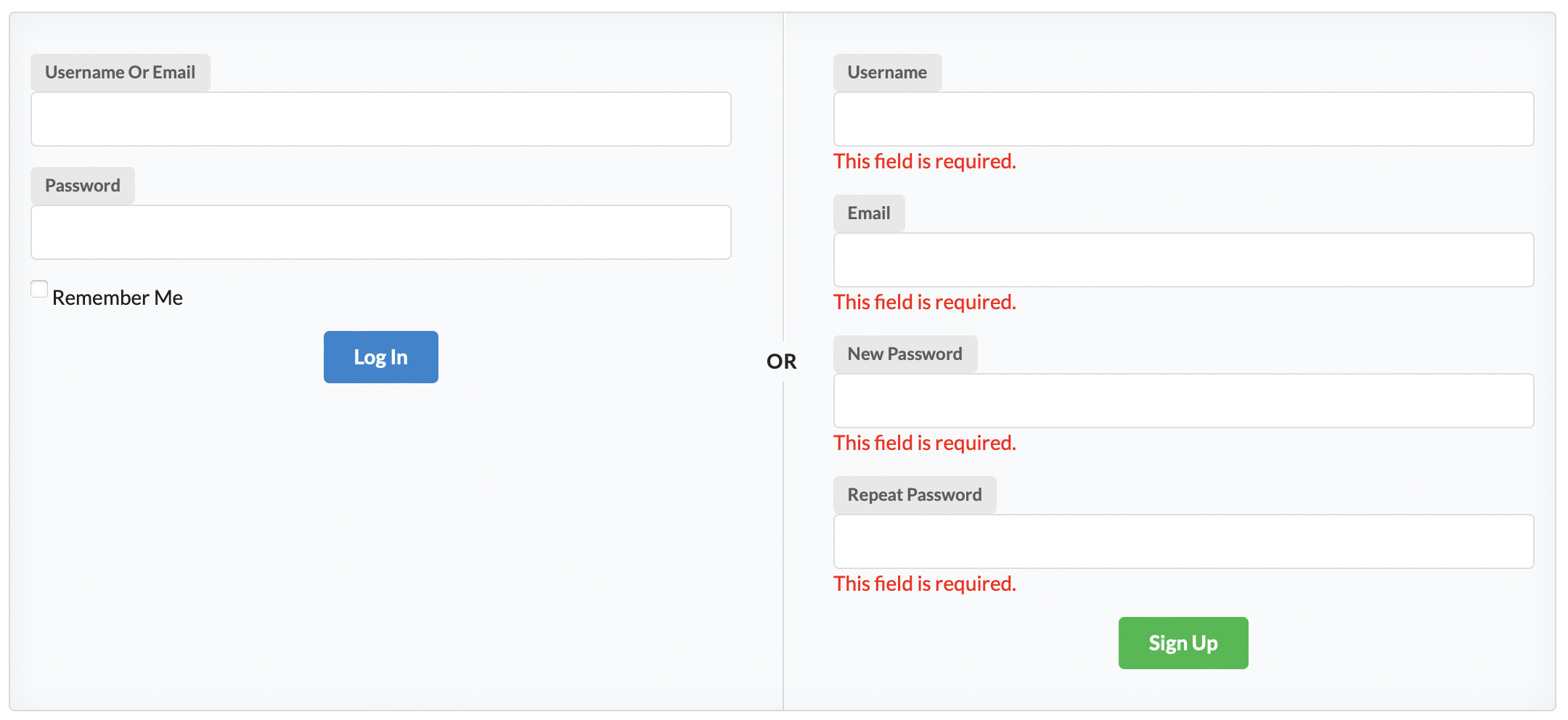
Task: Click the OR divider text
Action: 782,360
